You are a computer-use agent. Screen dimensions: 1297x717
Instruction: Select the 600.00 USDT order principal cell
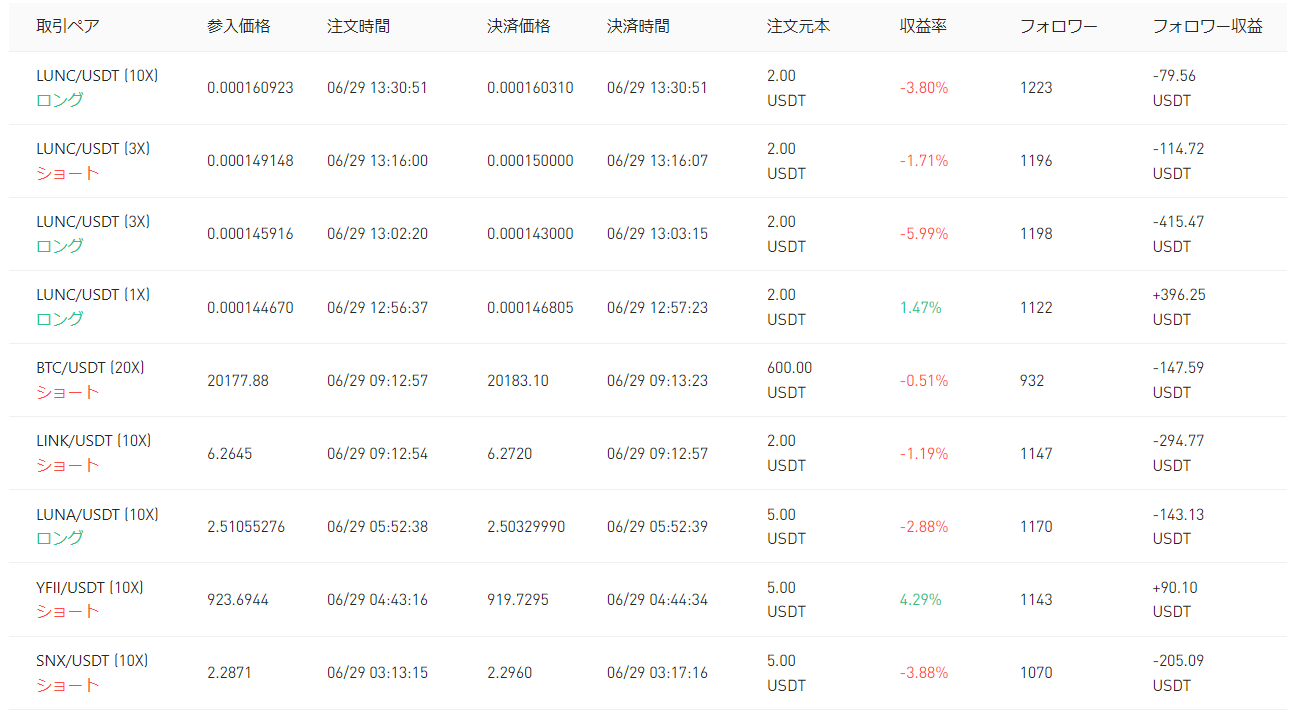pos(789,380)
